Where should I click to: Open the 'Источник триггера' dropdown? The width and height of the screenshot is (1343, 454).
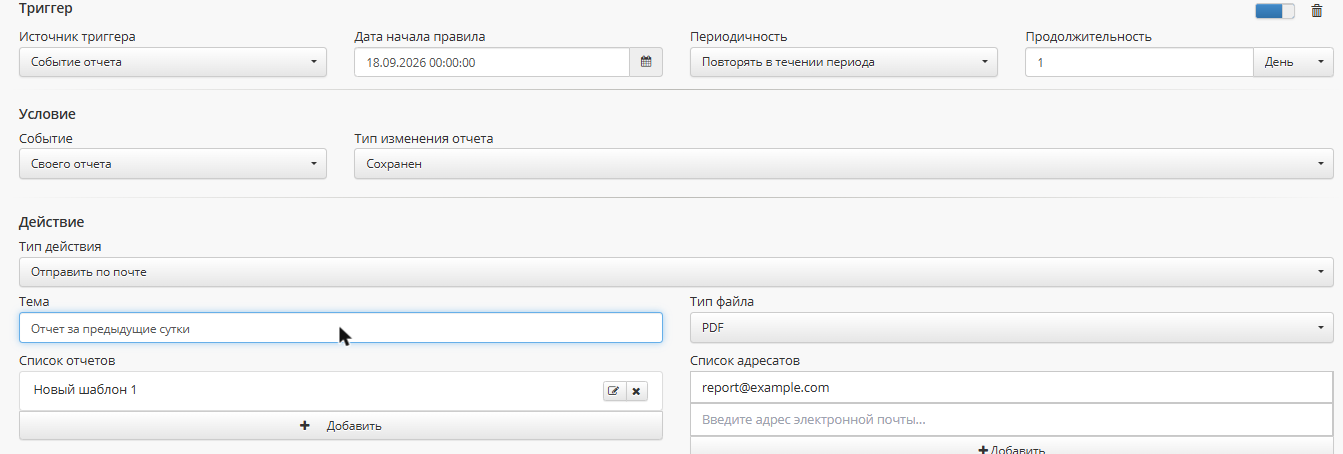pos(173,62)
